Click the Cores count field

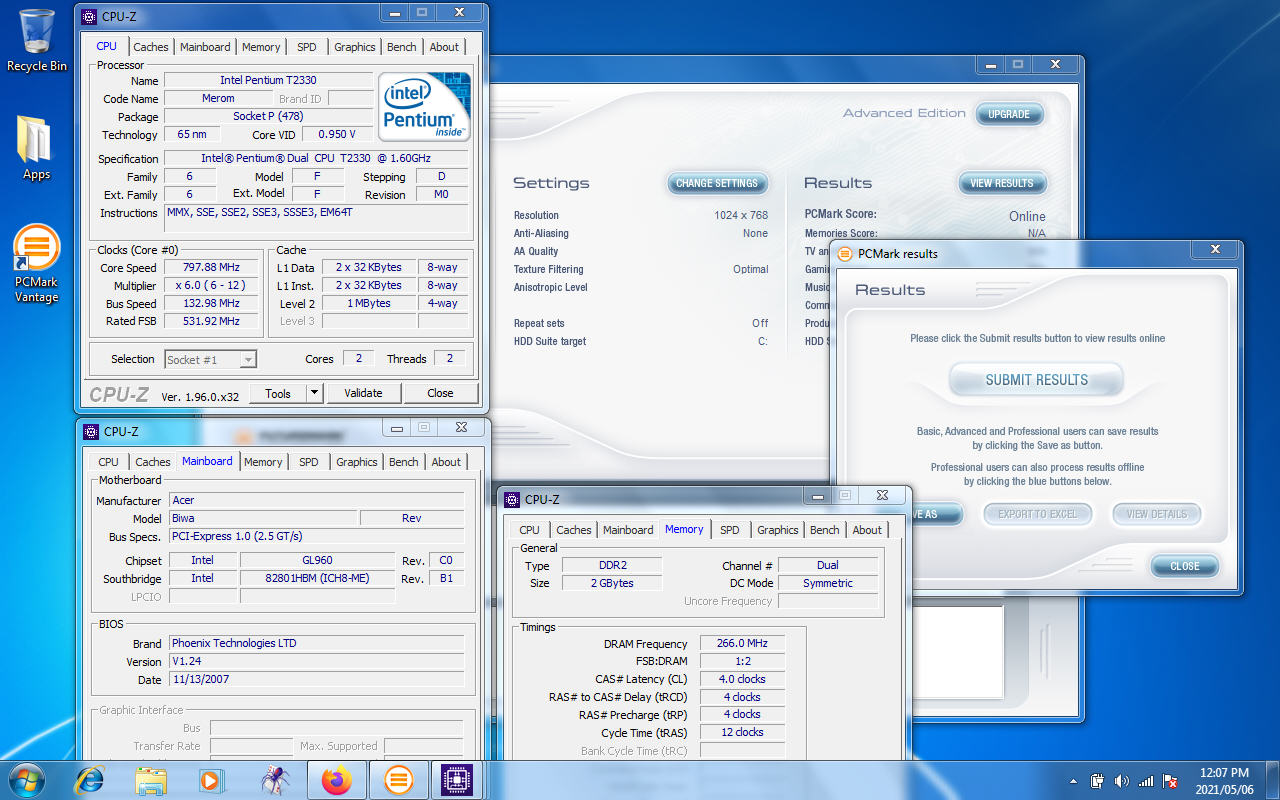[358, 358]
